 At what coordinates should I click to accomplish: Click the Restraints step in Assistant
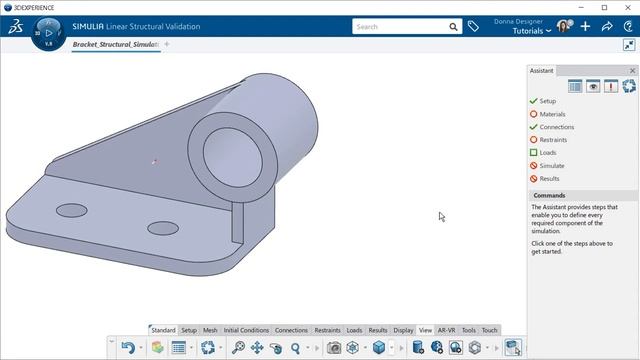[x=553, y=140]
